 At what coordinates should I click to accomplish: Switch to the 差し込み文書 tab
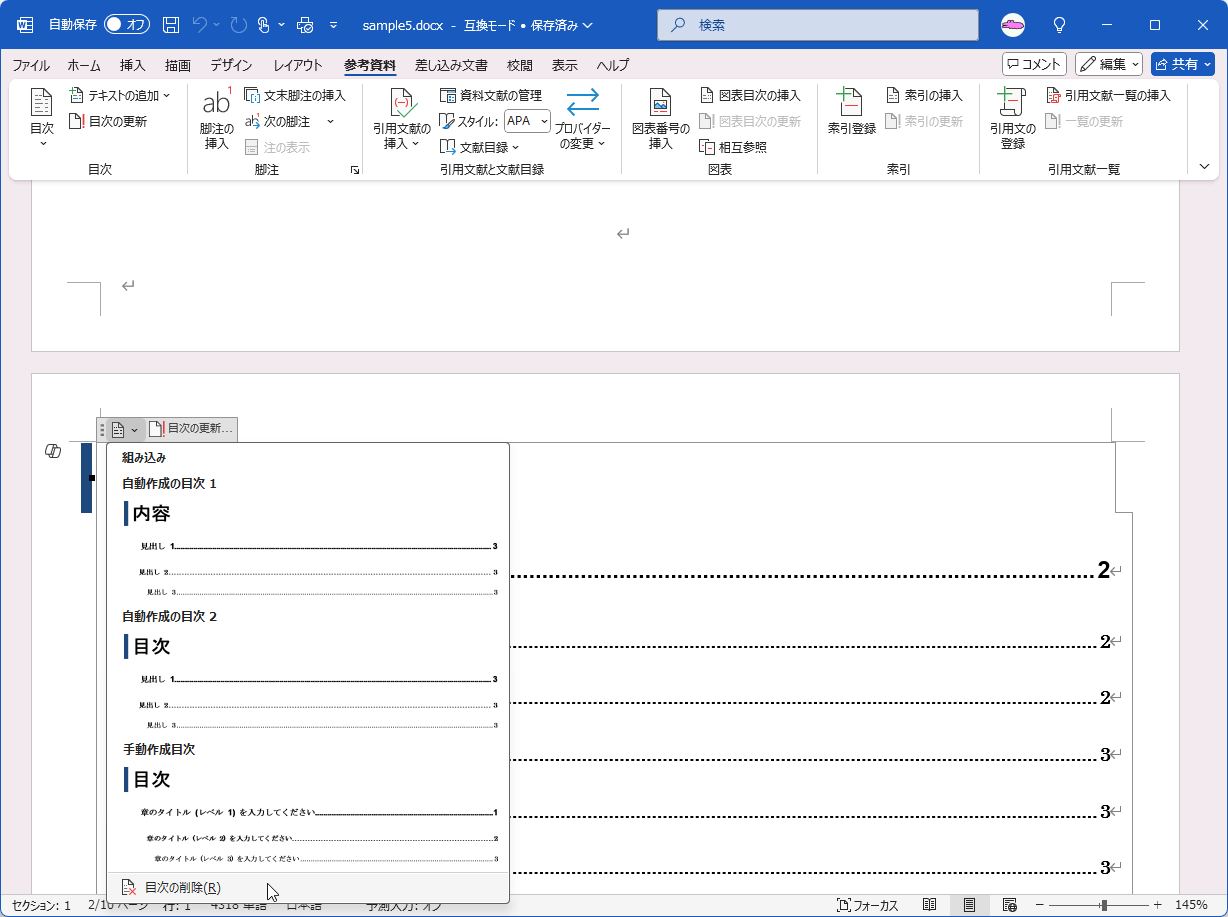click(x=451, y=65)
